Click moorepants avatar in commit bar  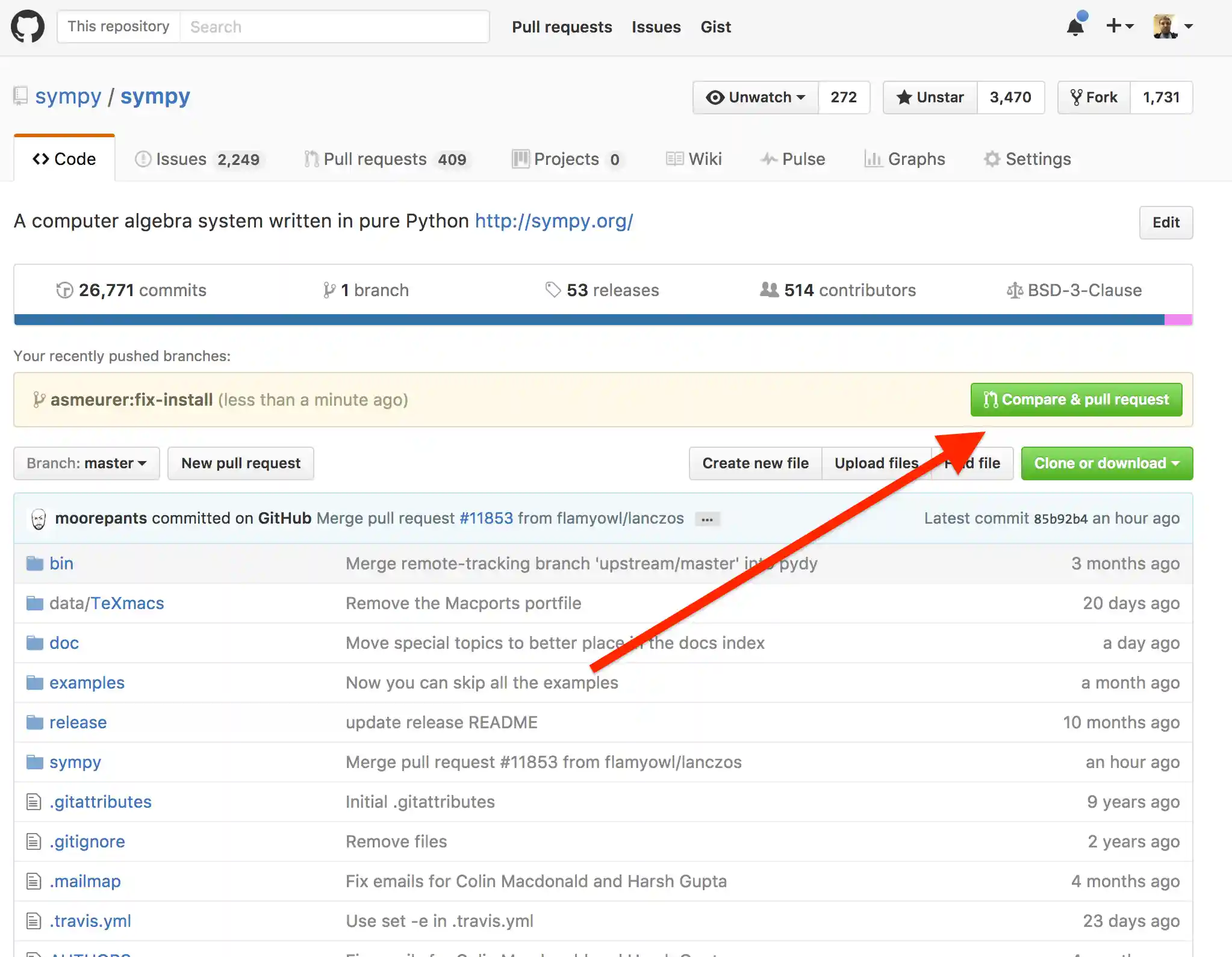tap(39, 519)
